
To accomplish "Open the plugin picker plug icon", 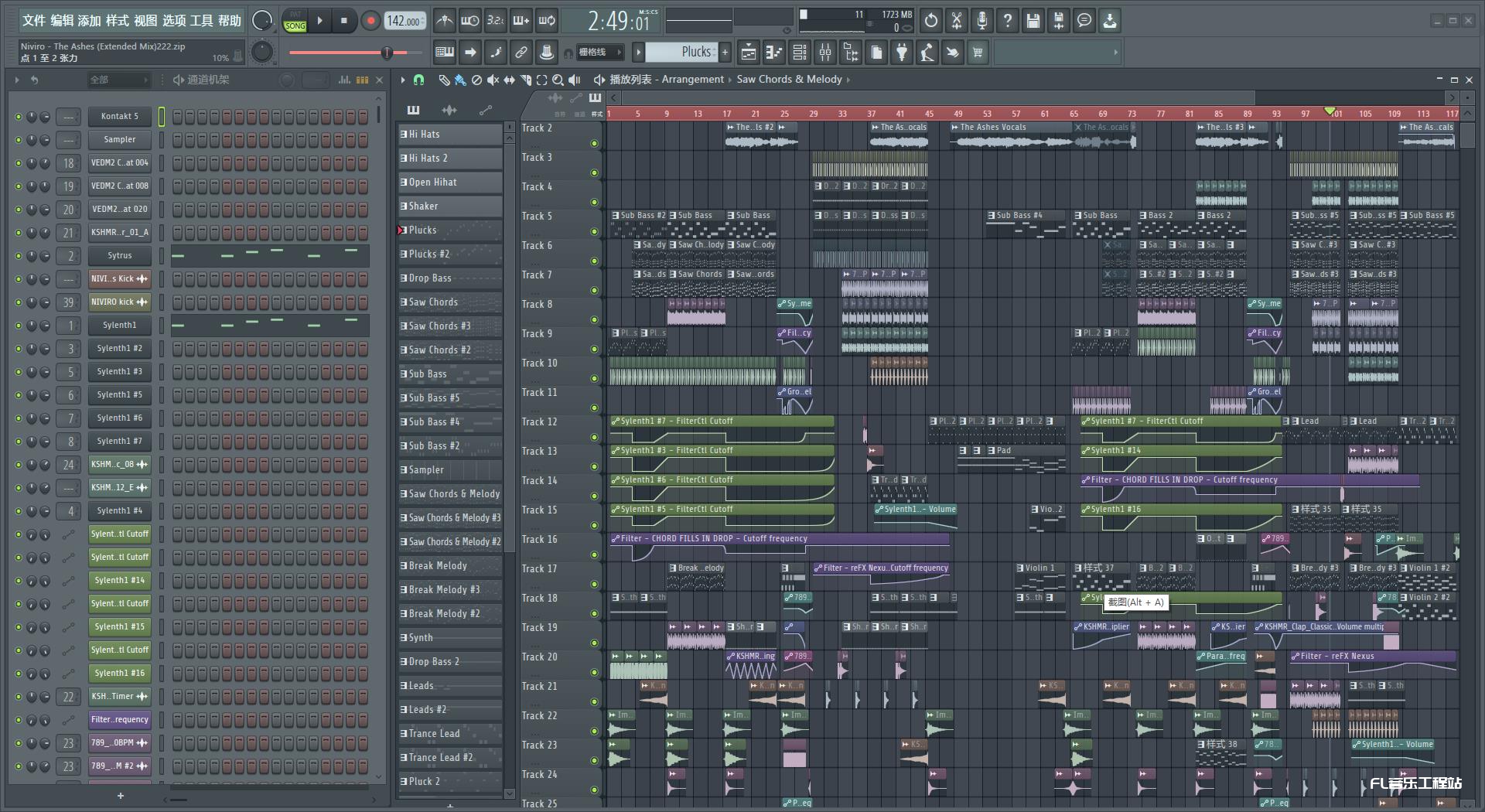I will [902, 53].
